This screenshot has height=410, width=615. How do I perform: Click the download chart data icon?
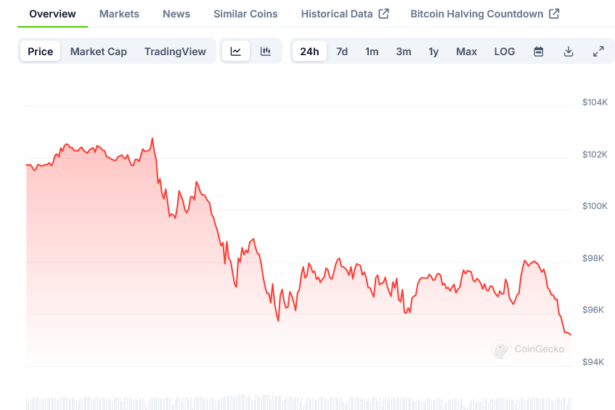point(568,51)
